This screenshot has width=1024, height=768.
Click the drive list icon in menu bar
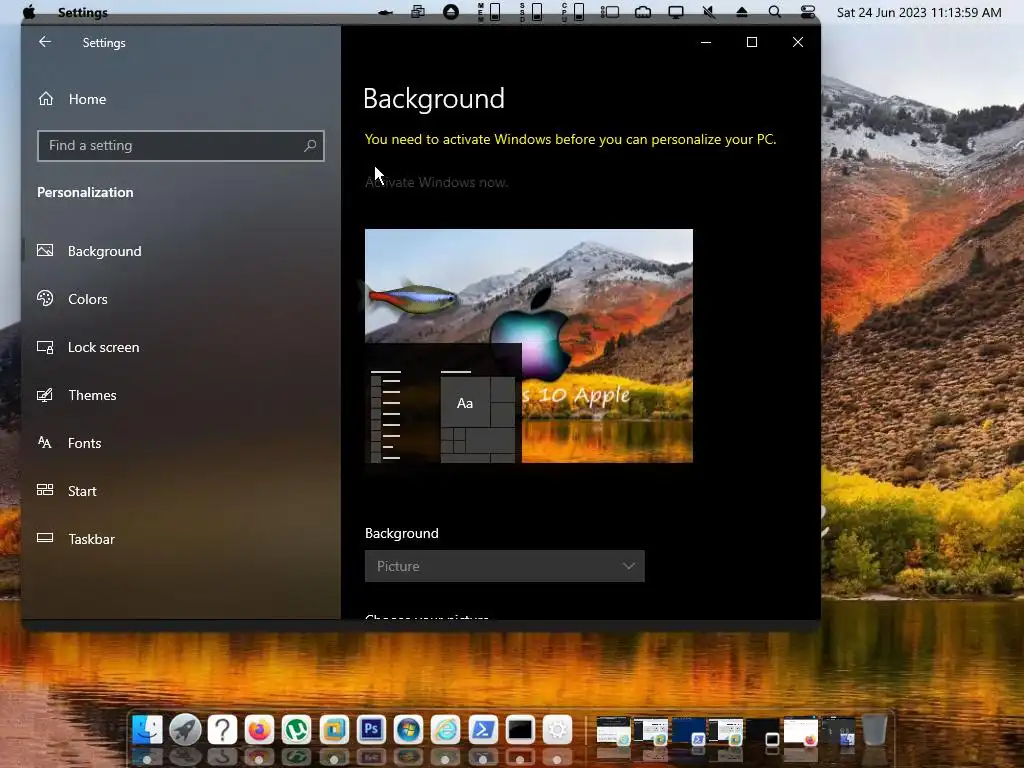pos(610,12)
